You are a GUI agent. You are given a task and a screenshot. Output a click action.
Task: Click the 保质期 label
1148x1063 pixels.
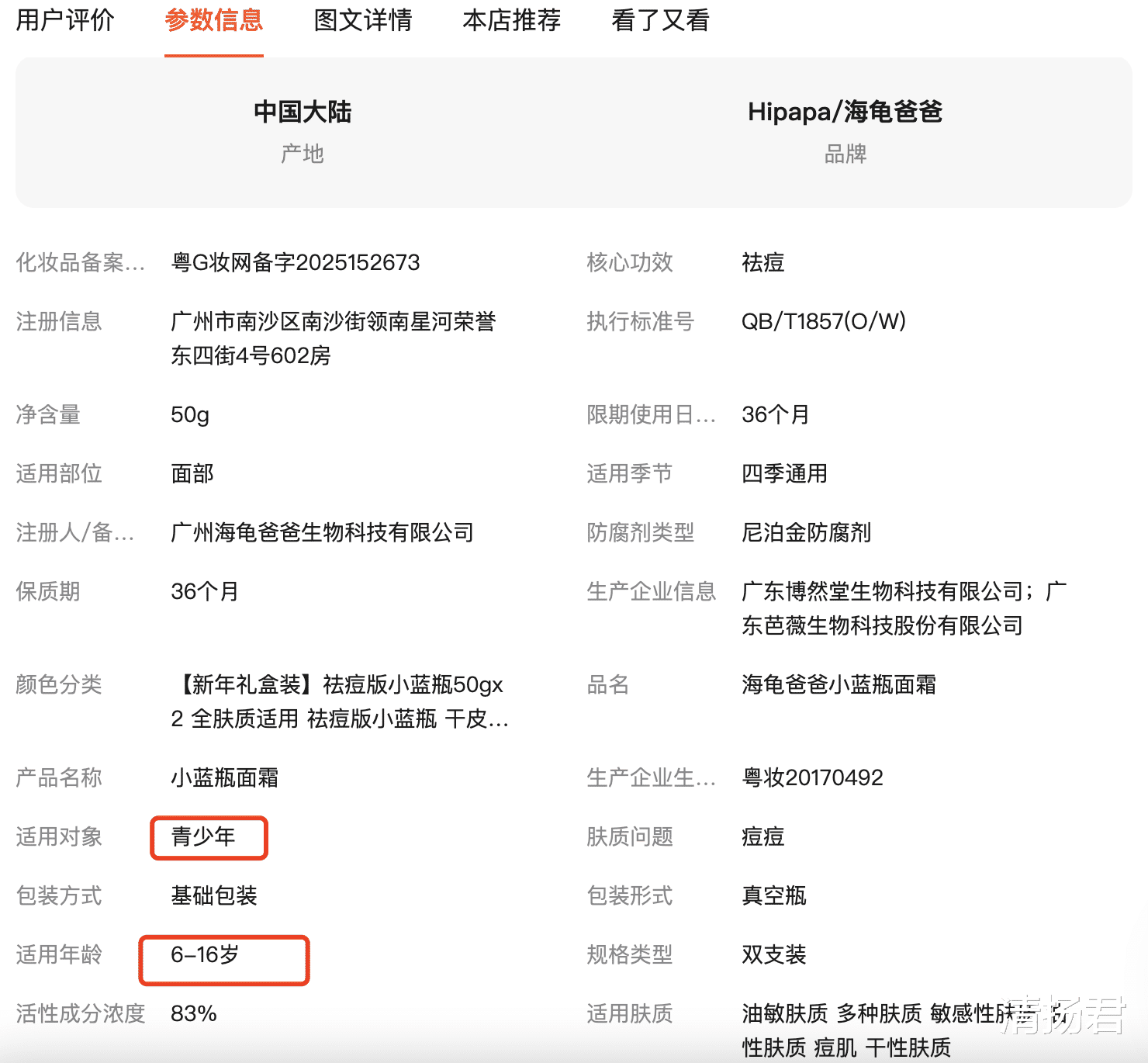[48, 591]
